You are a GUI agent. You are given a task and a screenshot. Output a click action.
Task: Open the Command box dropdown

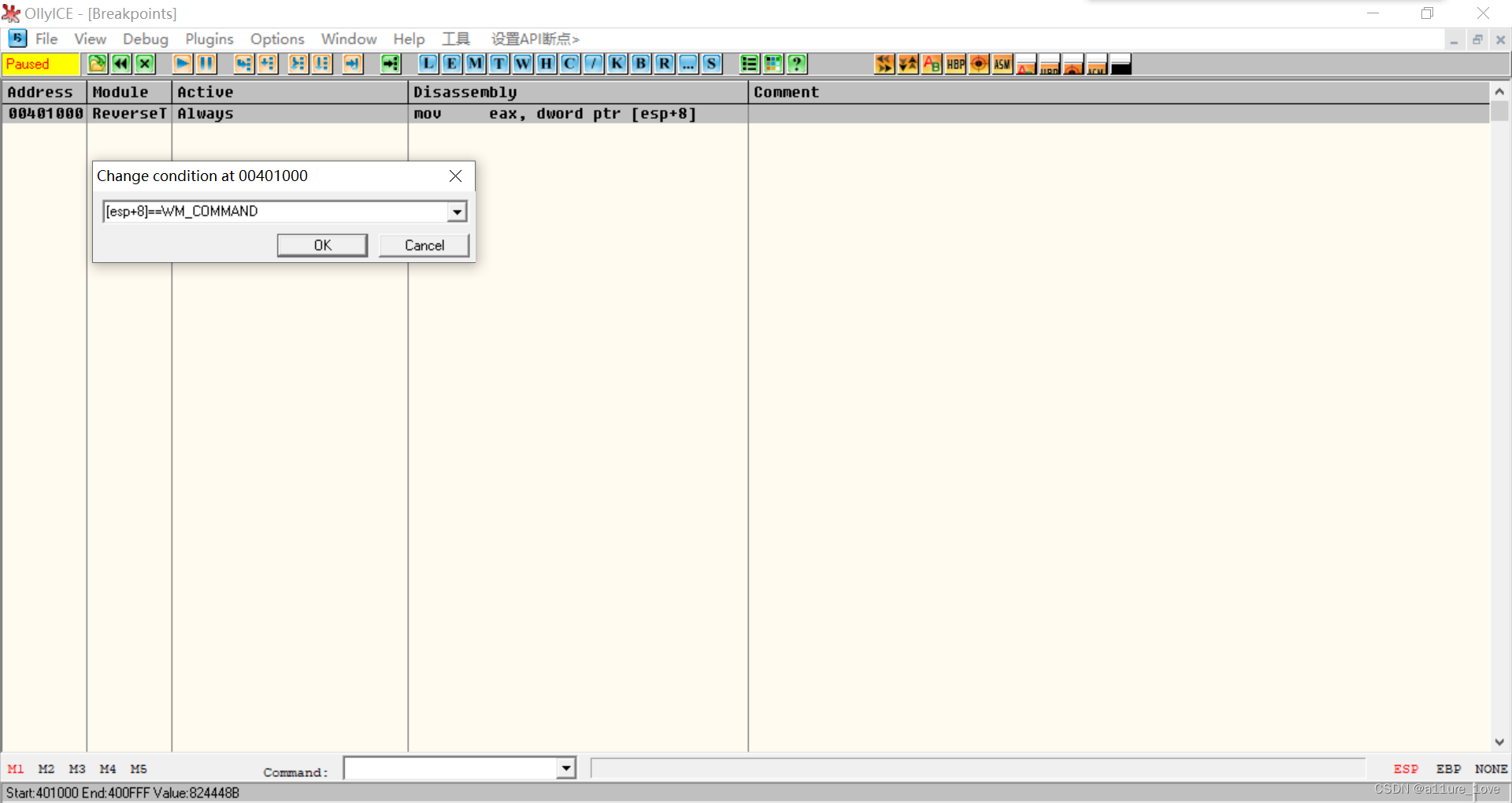(565, 768)
